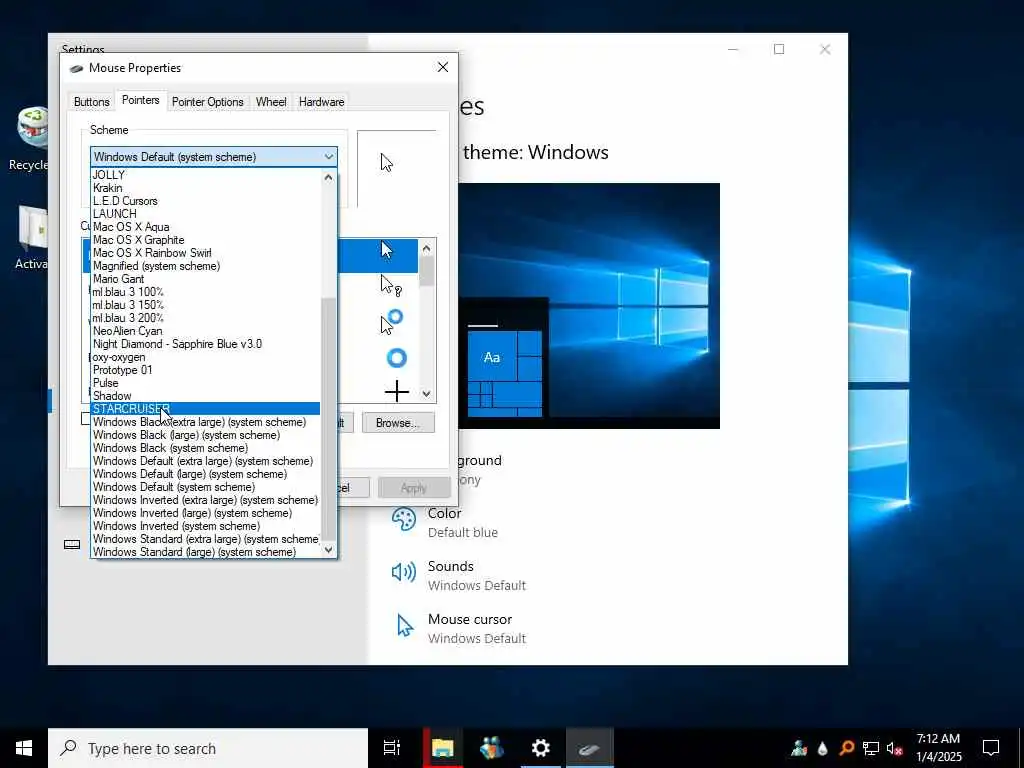Click scheme list scroll-up arrow
The width and height of the screenshot is (1024, 768).
[328, 177]
